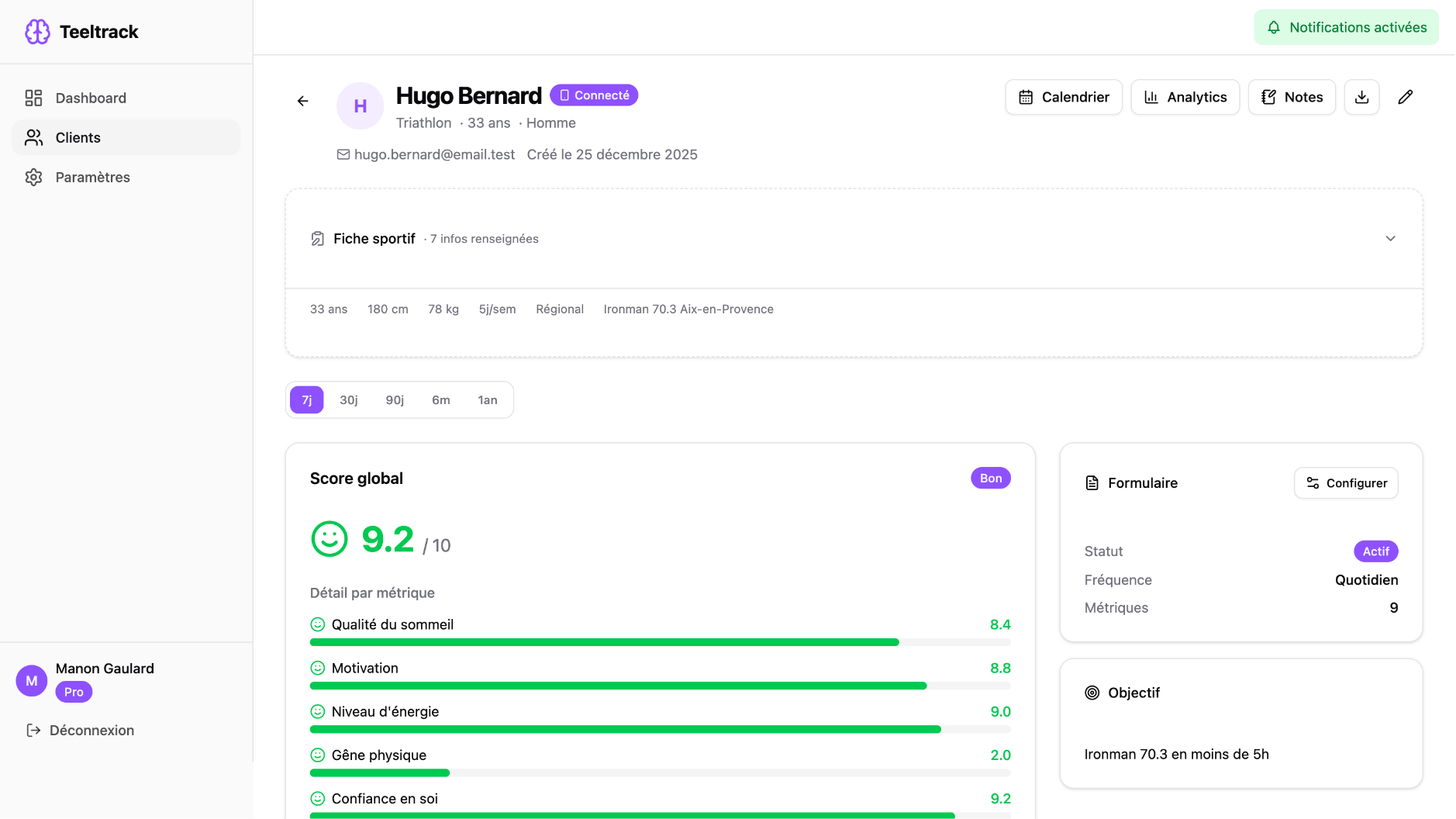Open the Analytics panel

click(x=1185, y=97)
